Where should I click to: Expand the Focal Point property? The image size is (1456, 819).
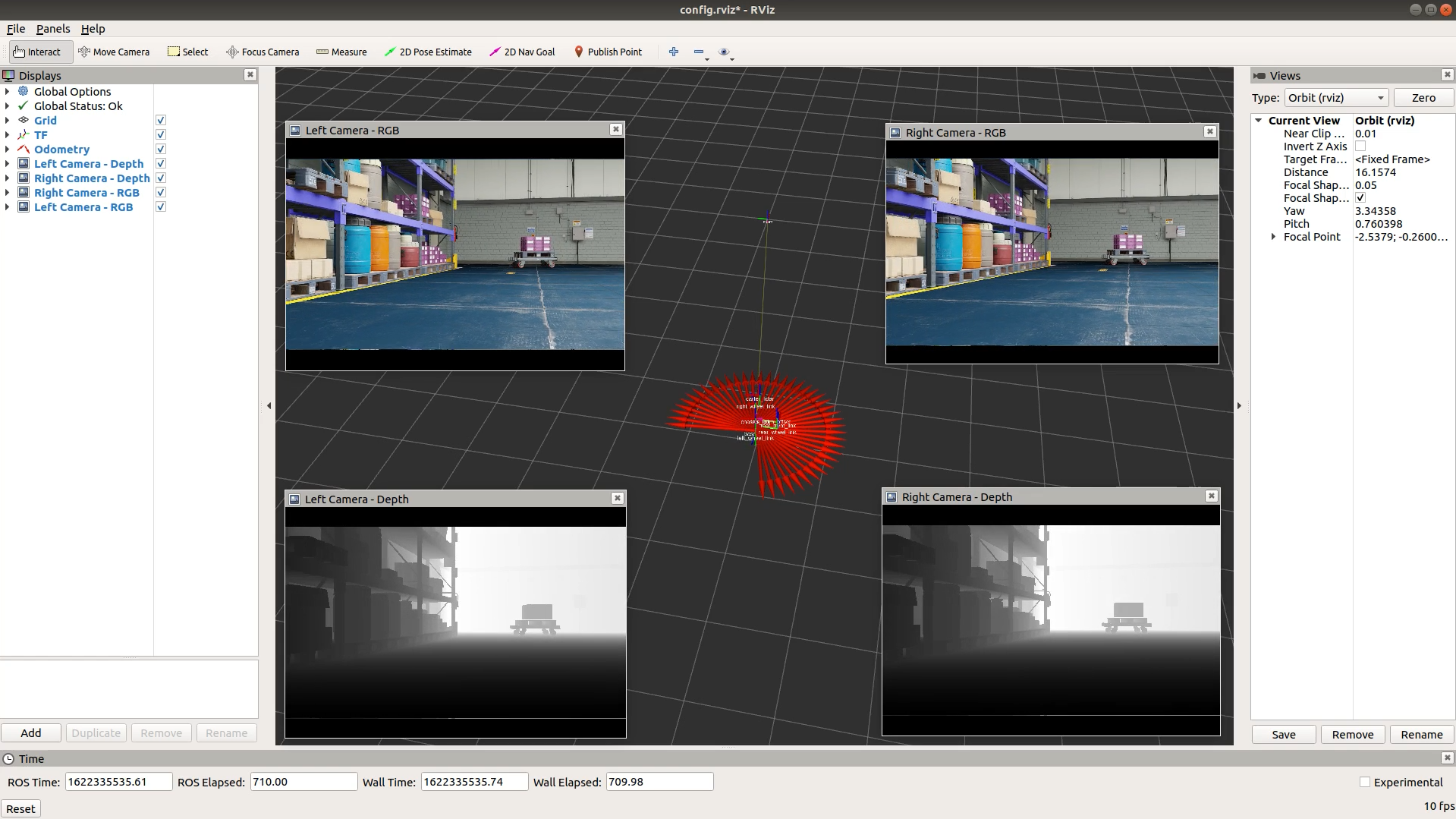pos(1273,237)
